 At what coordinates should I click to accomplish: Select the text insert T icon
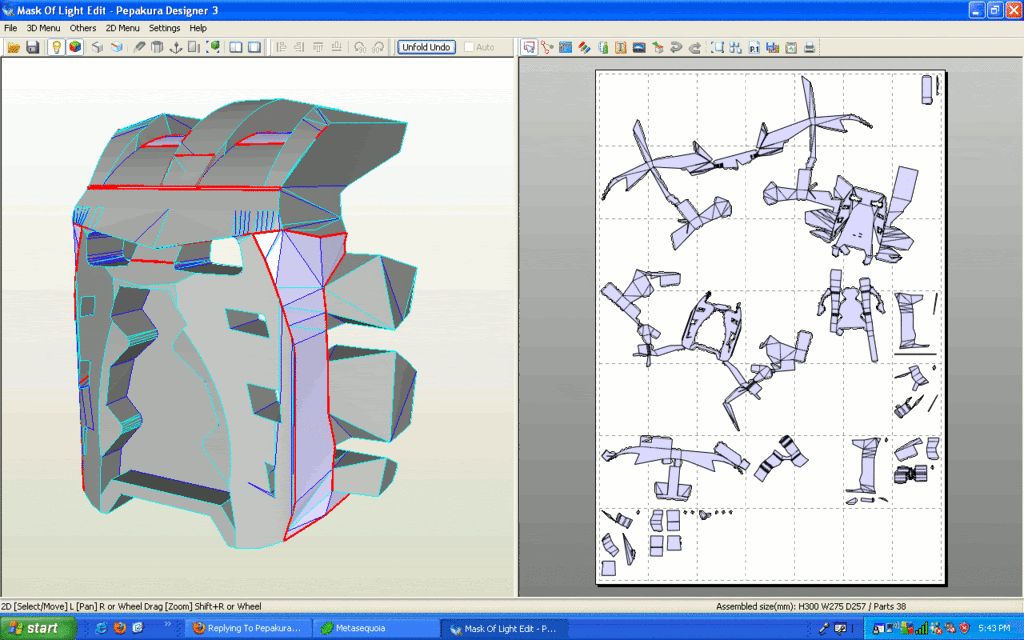[621, 47]
